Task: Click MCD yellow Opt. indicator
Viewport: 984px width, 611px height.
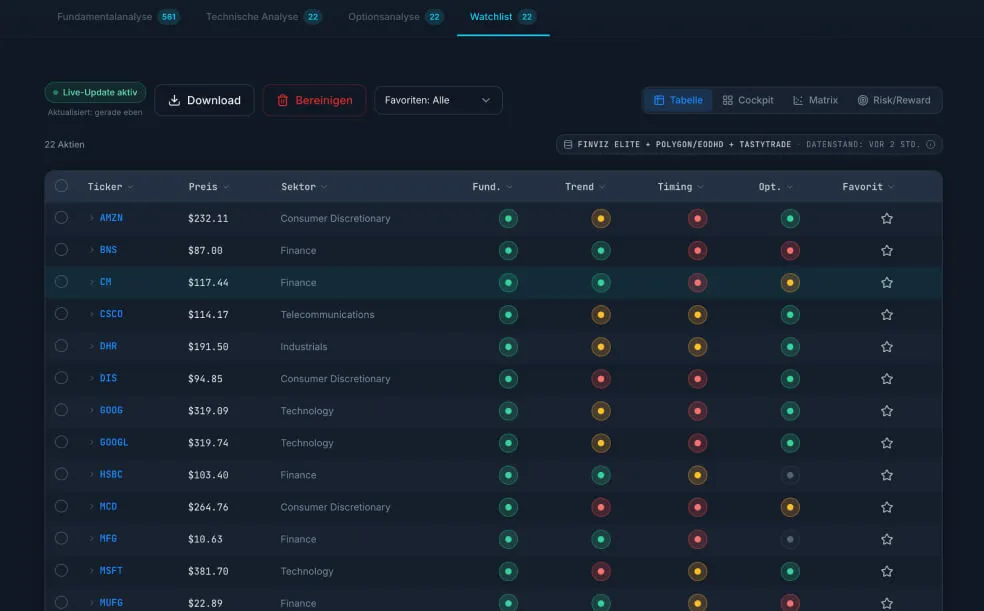Action: pos(789,507)
